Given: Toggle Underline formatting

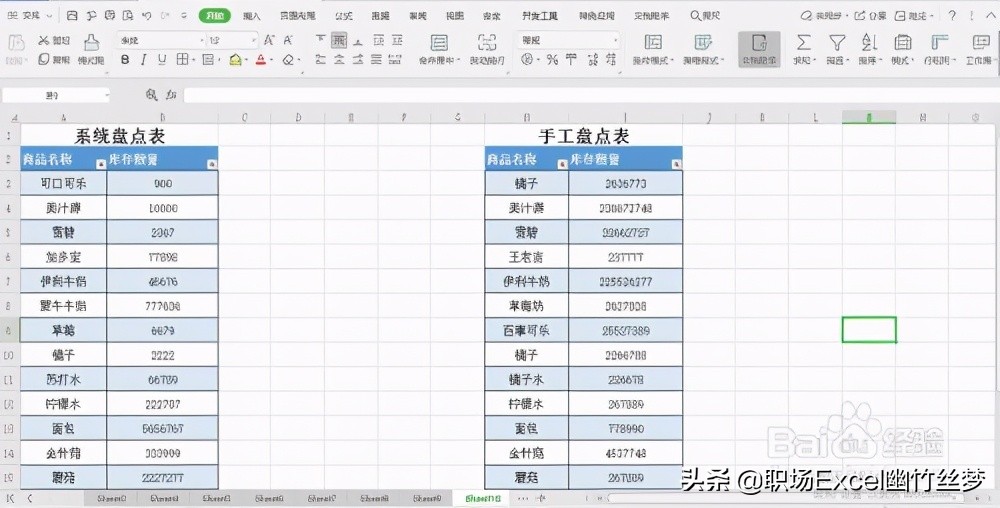Looking at the screenshot, I should point(162,59).
